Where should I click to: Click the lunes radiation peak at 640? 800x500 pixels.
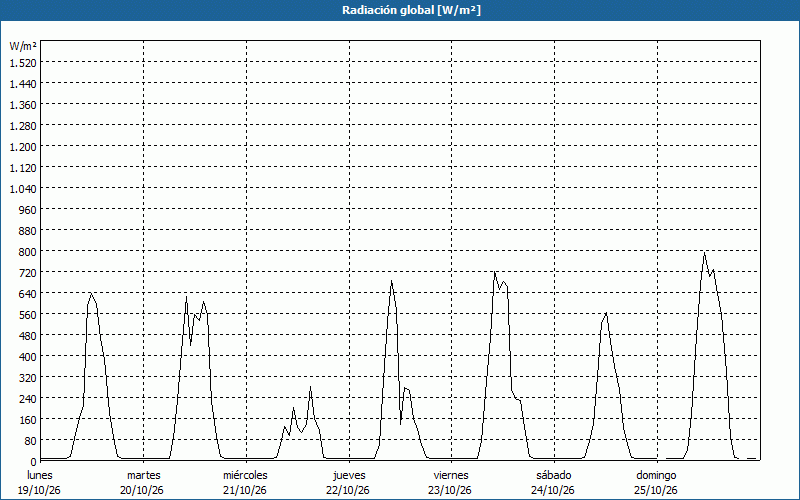(91, 294)
